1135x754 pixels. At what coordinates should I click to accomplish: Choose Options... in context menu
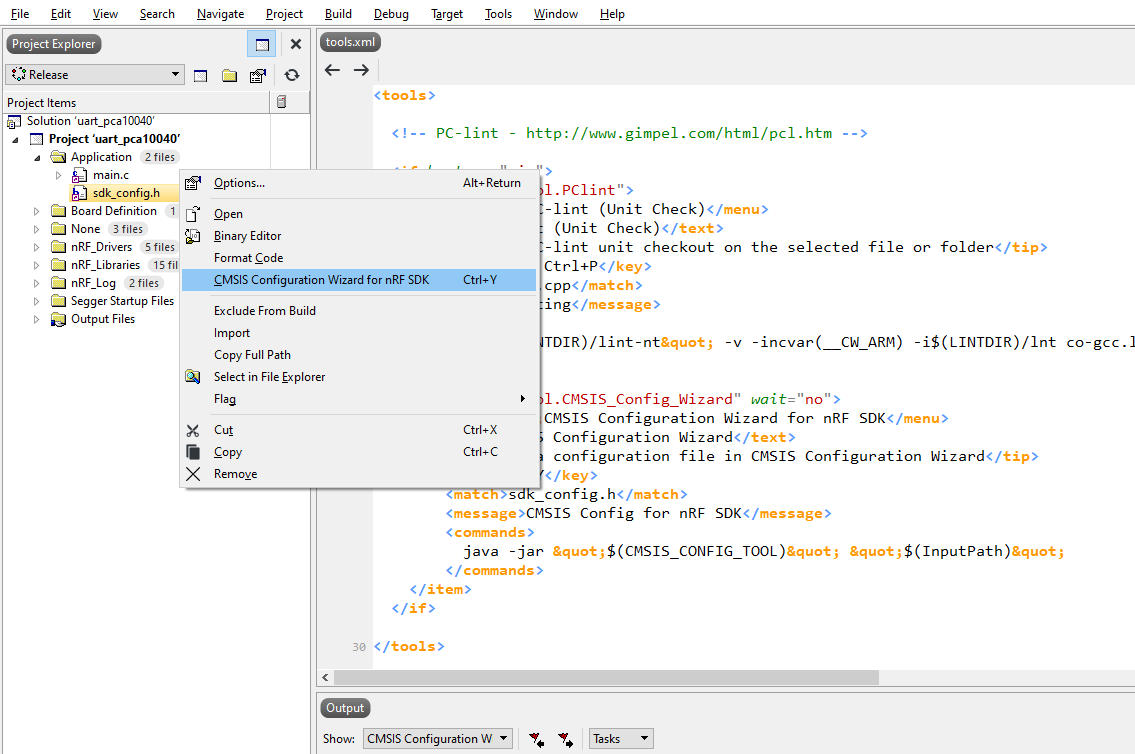359,183
